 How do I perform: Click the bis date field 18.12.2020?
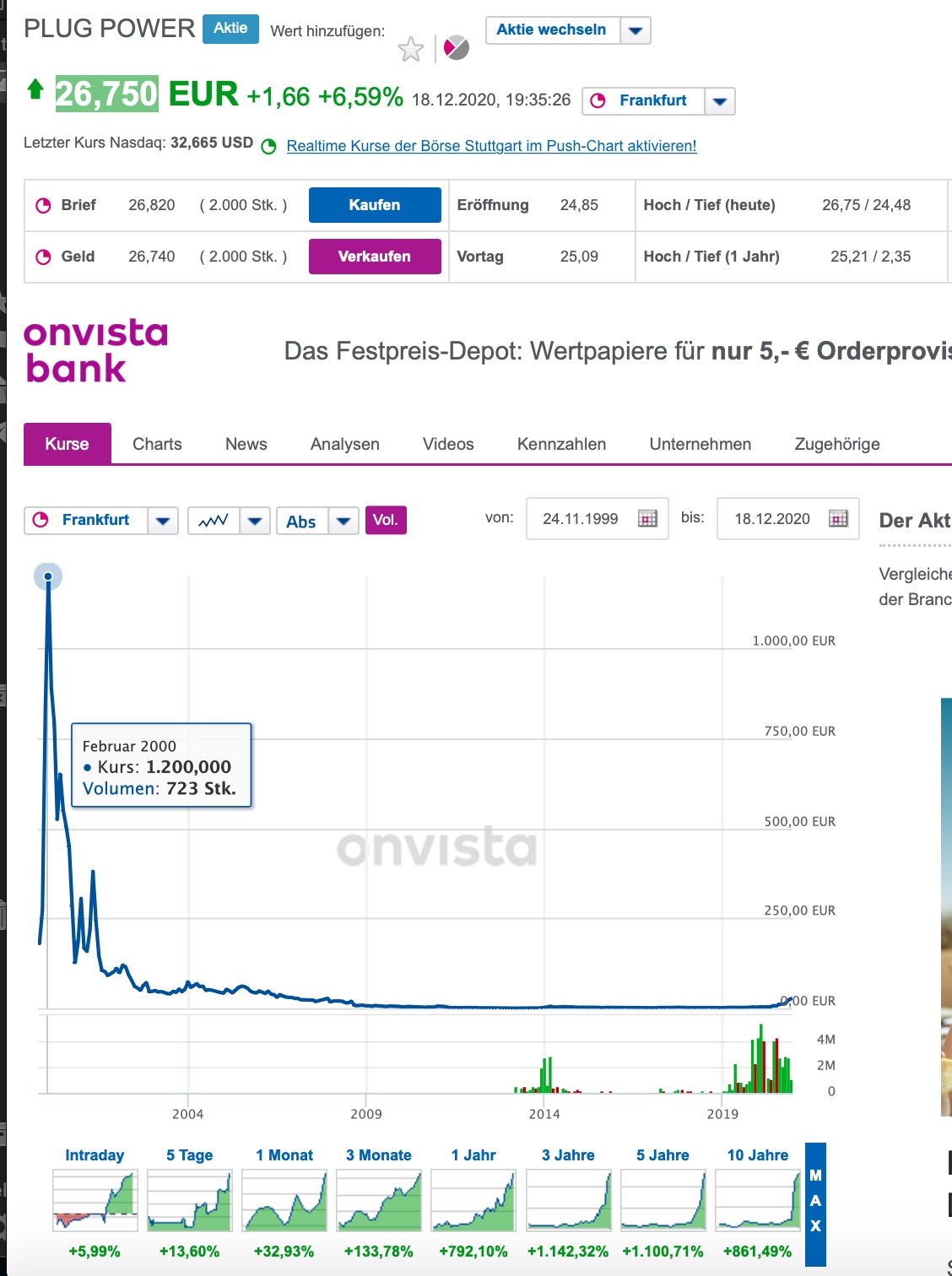point(788,518)
